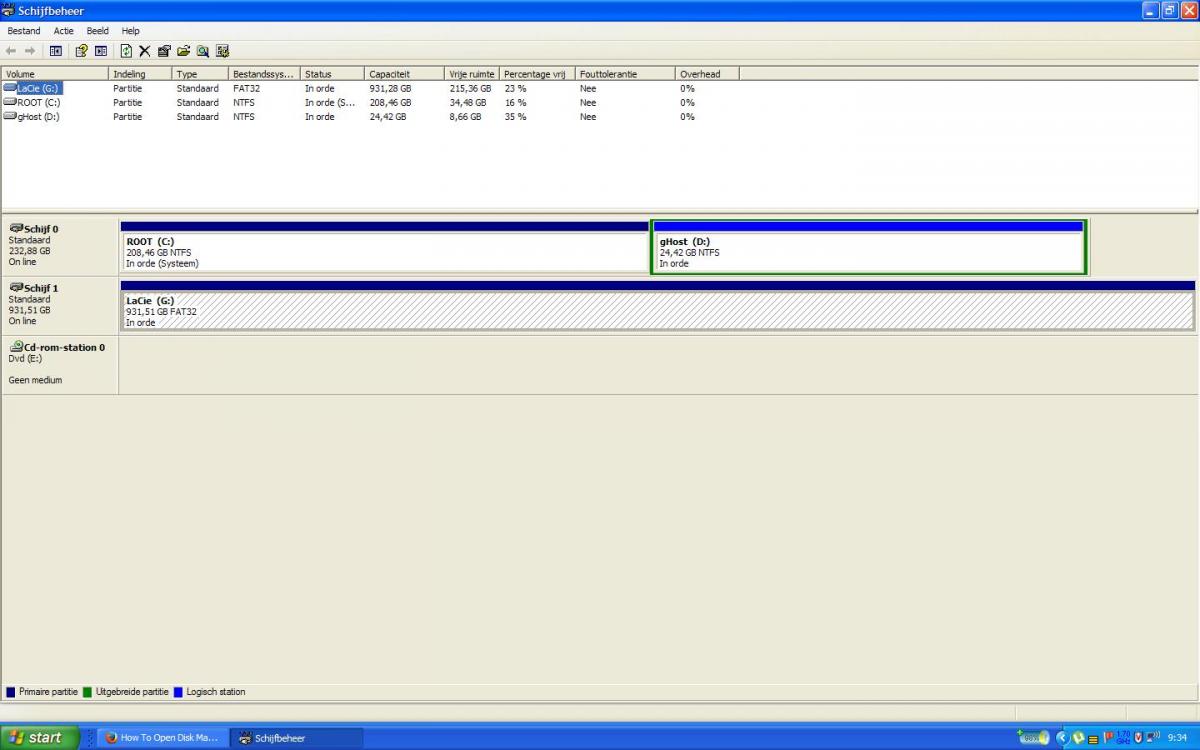Click the wireless network tray icon

click(x=1152, y=737)
